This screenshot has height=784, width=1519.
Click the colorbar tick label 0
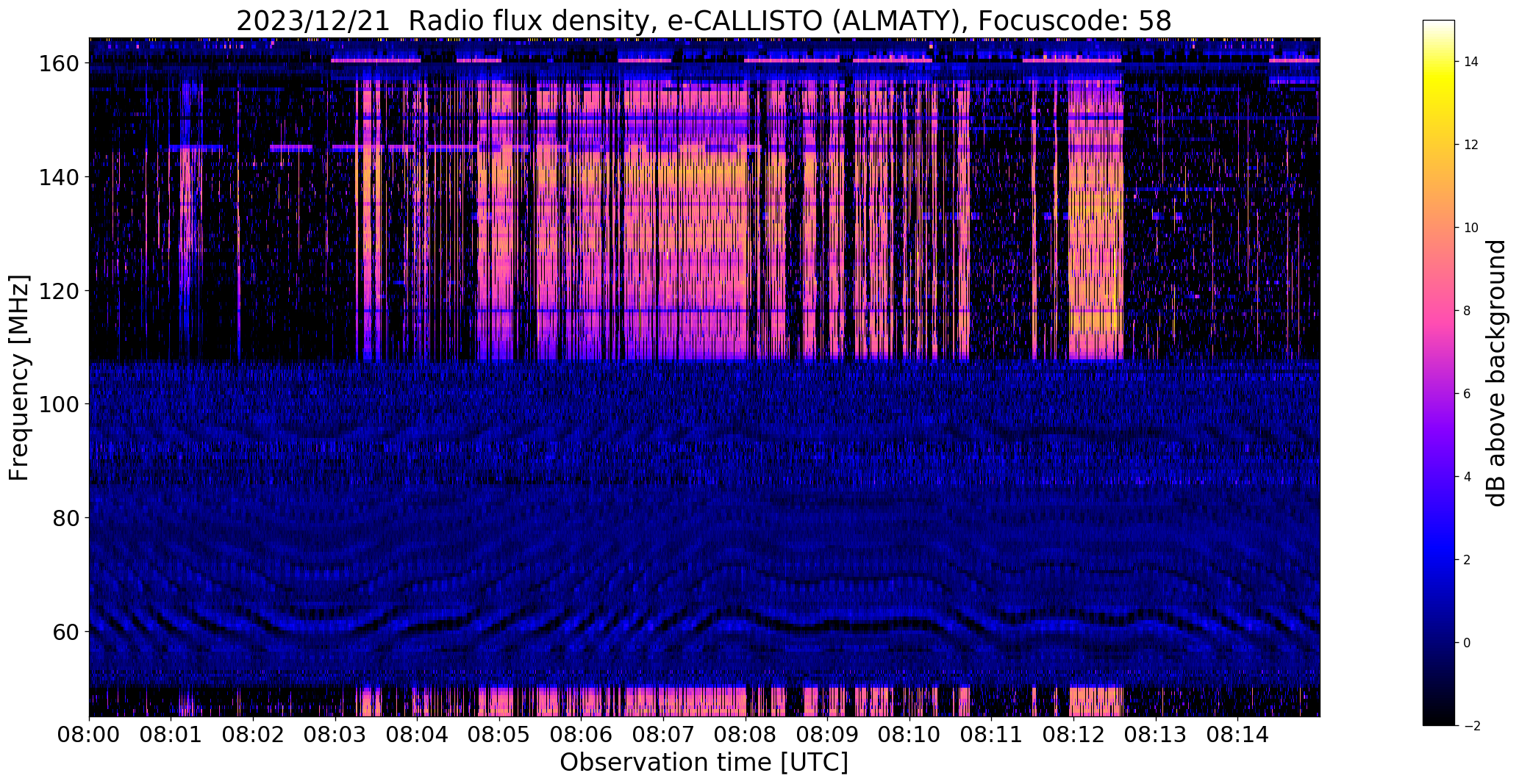point(1468,643)
